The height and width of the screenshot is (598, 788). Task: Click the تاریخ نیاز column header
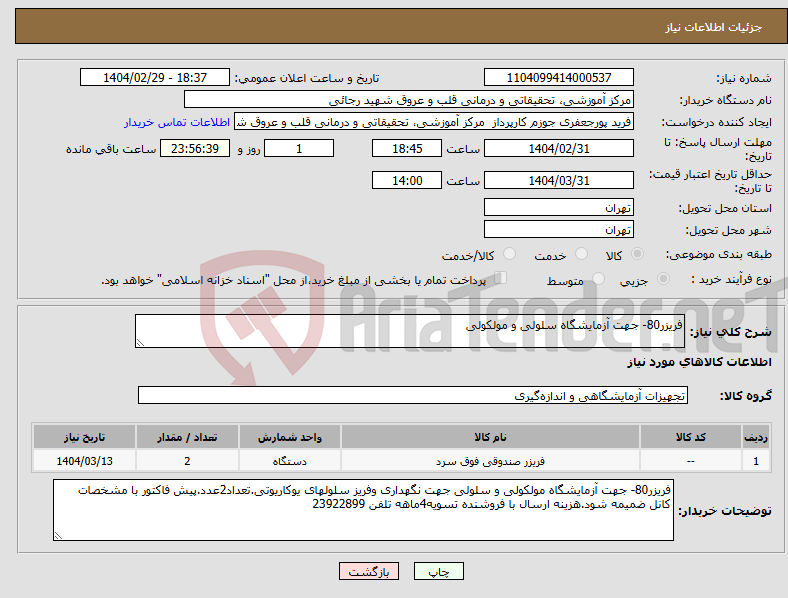tap(84, 437)
